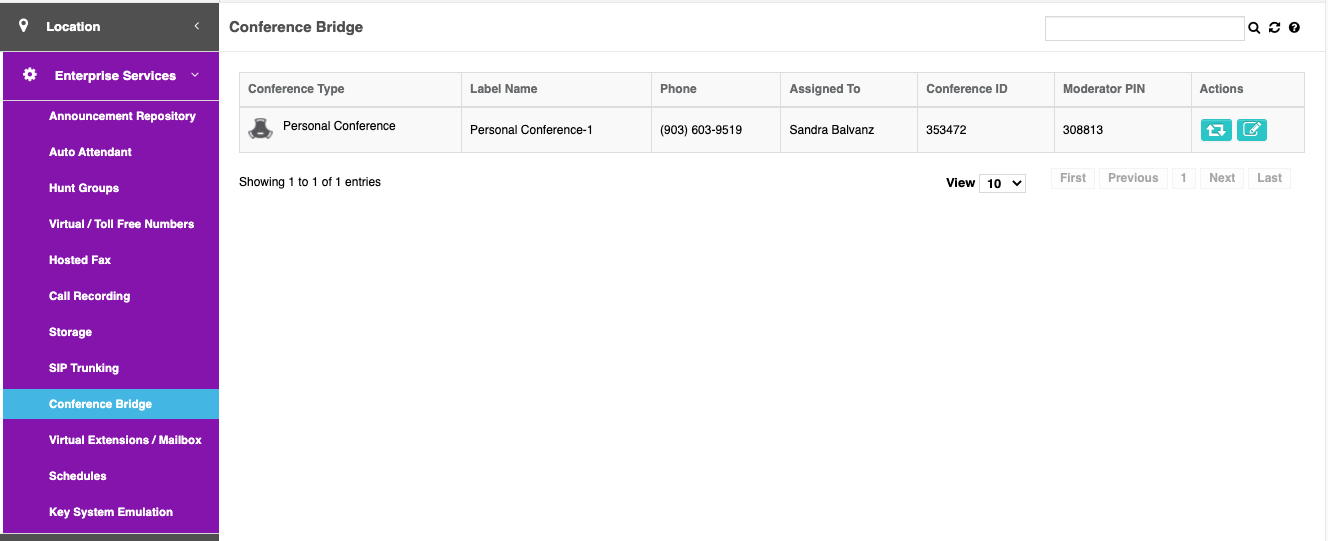1328x541 pixels.
Task: Click the teal reset icon in Actions
Action: click(1216, 129)
